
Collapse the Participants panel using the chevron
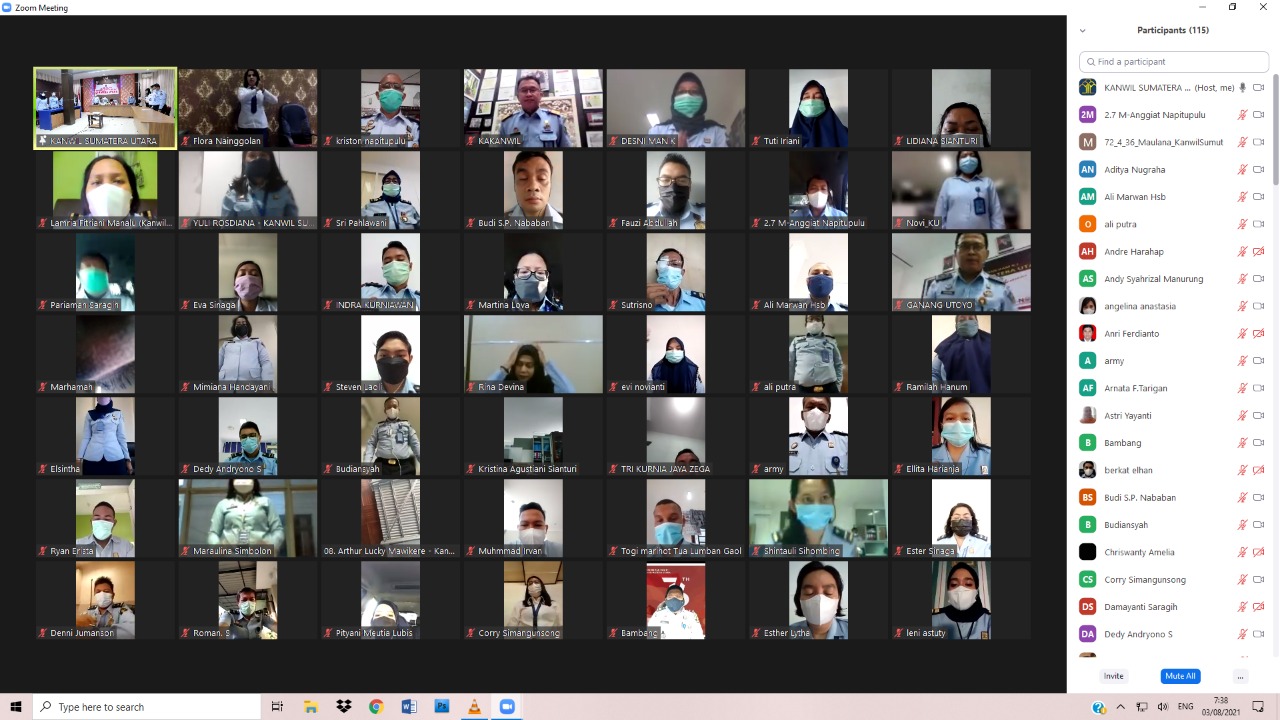click(x=1082, y=31)
